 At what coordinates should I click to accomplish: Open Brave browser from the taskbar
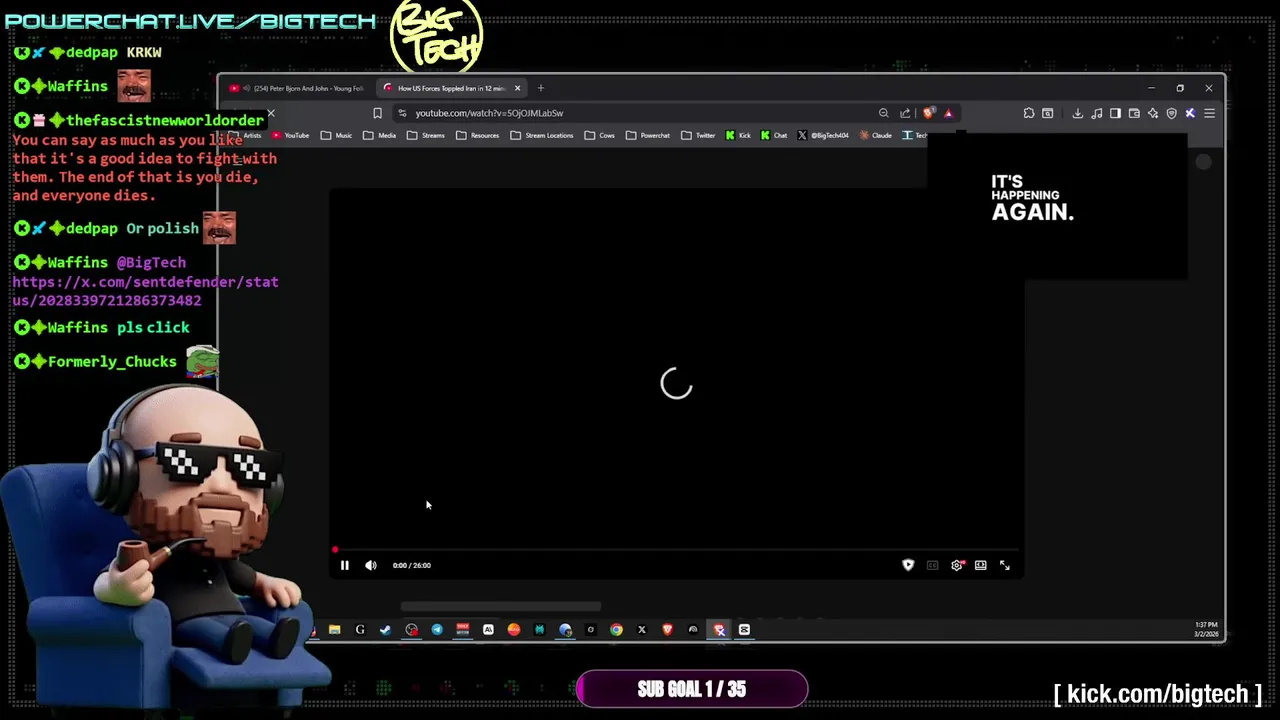tap(667, 629)
